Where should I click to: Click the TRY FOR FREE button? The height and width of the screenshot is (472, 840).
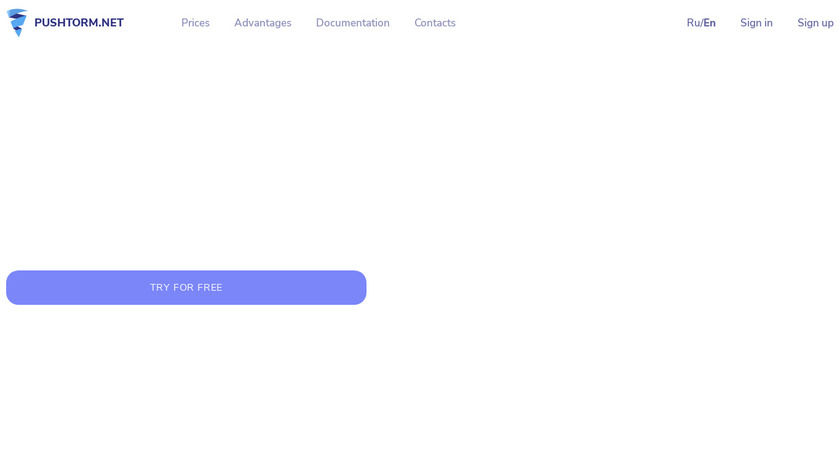coord(186,288)
